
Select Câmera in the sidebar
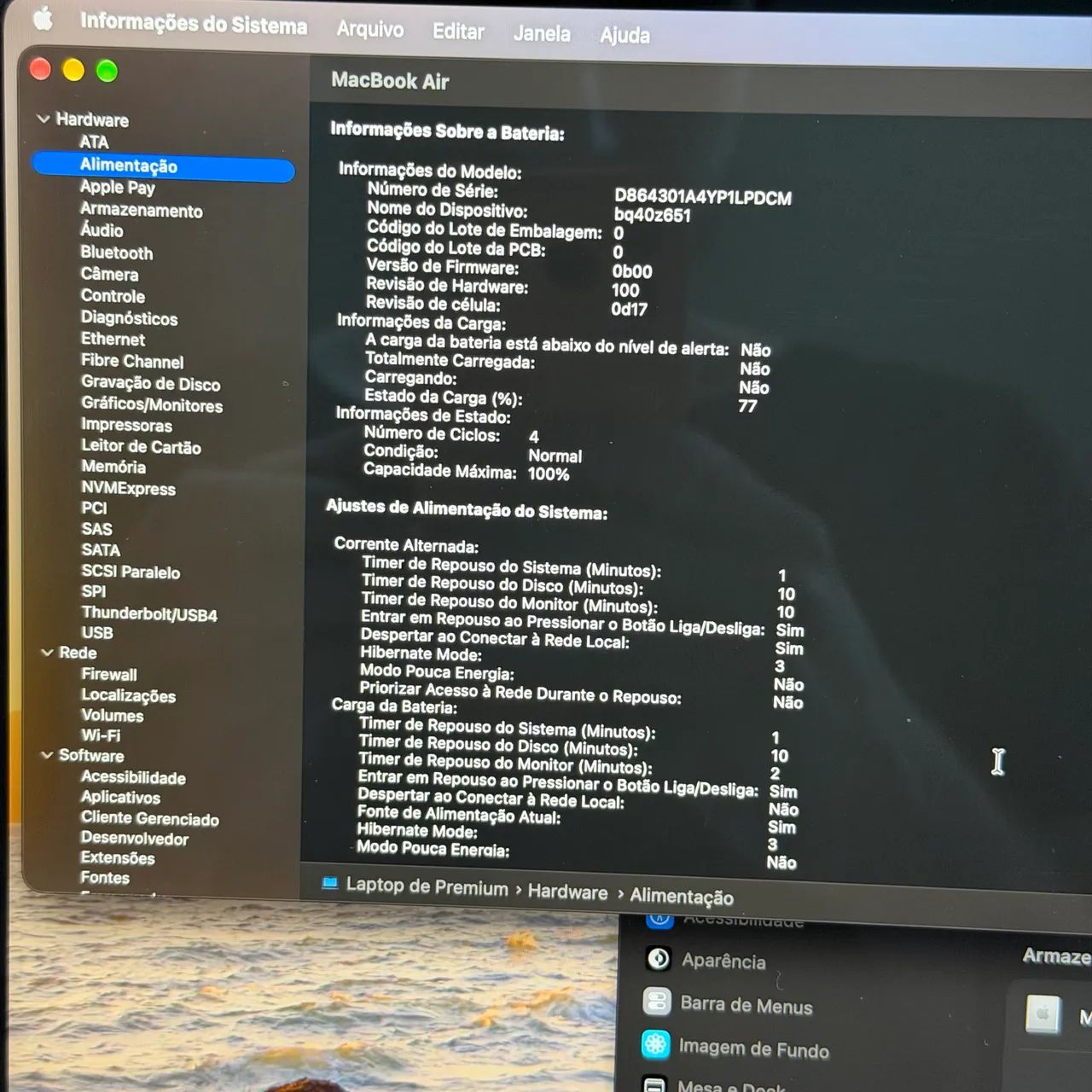pos(109,274)
